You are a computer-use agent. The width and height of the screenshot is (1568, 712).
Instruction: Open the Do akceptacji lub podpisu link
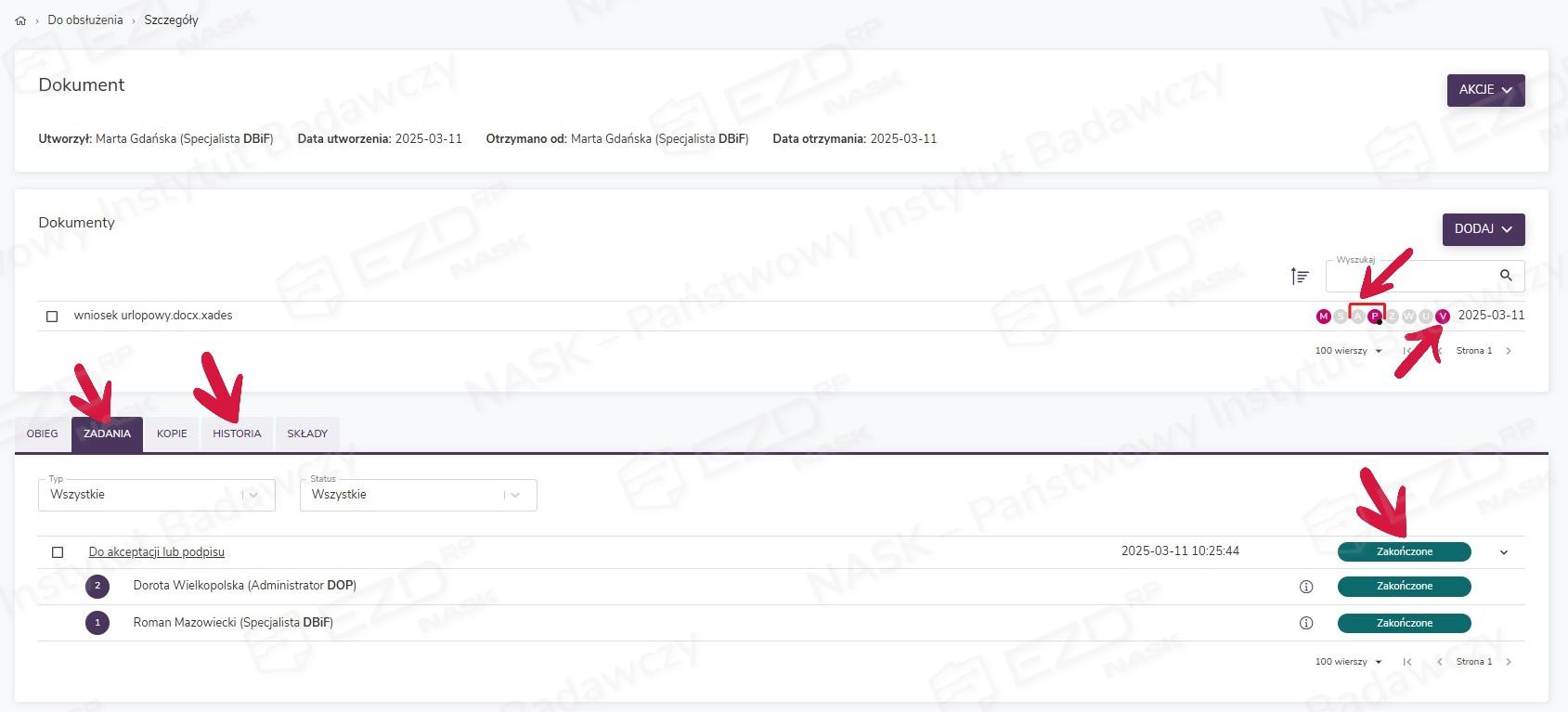point(156,552)
